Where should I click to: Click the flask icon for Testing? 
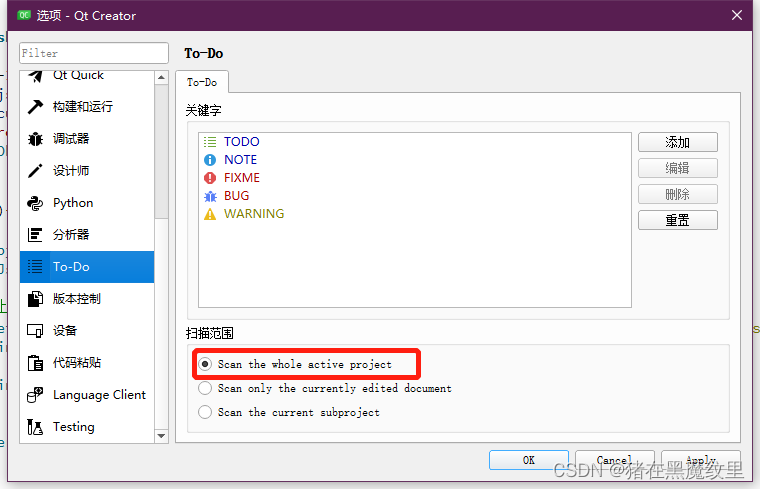(35, 427)
